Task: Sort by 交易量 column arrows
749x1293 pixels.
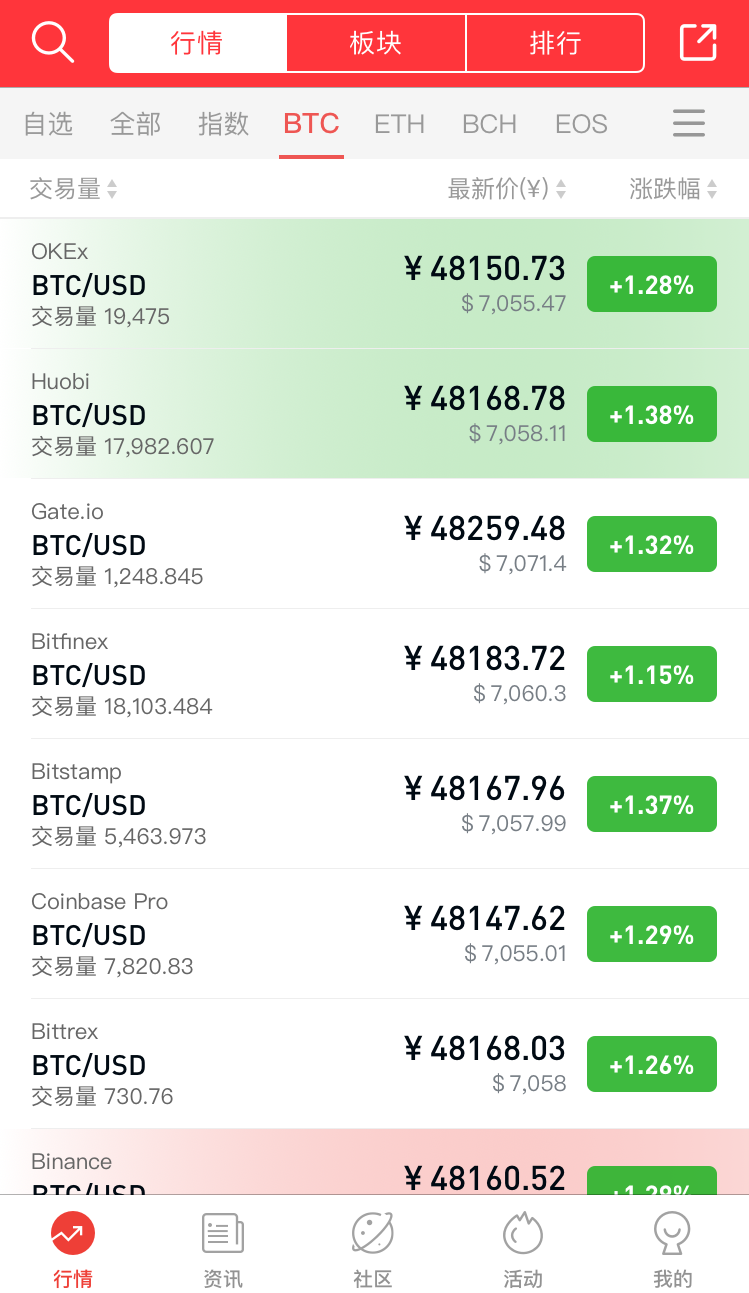Action: pos(112,189)
